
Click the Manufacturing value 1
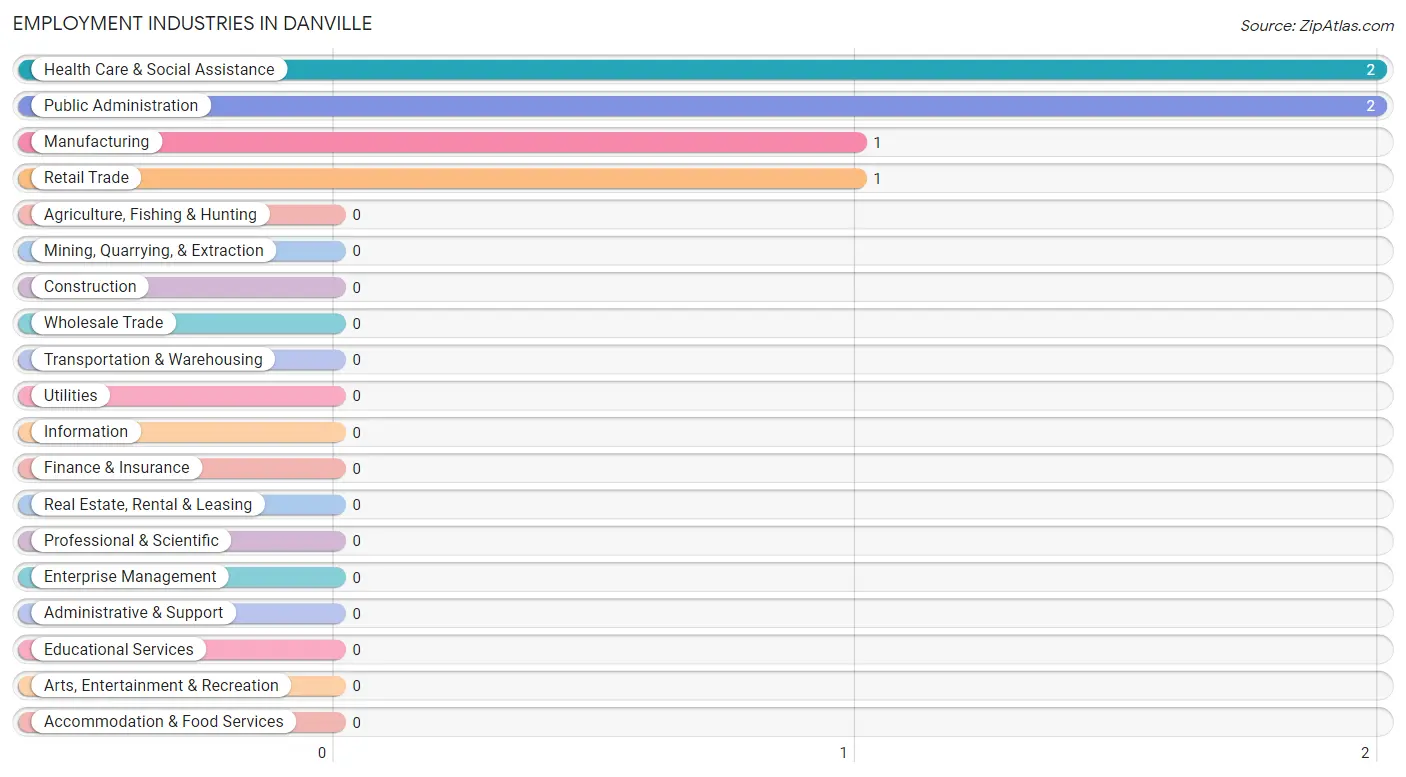point(877,143)
